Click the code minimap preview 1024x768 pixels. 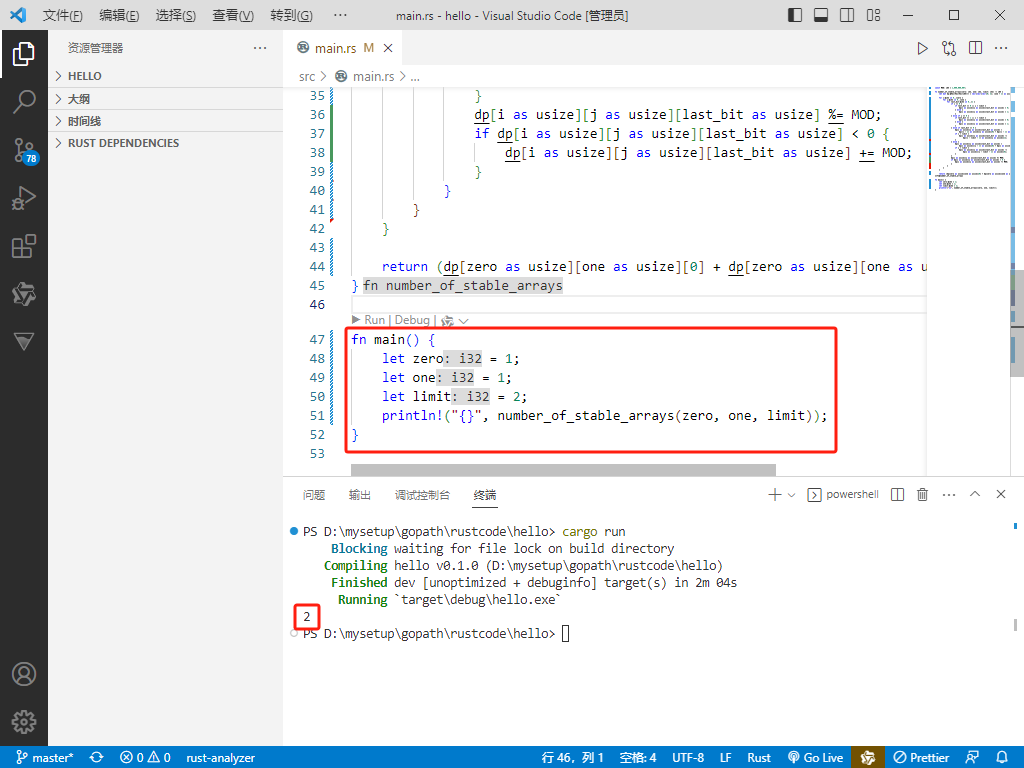coord(968,138)
